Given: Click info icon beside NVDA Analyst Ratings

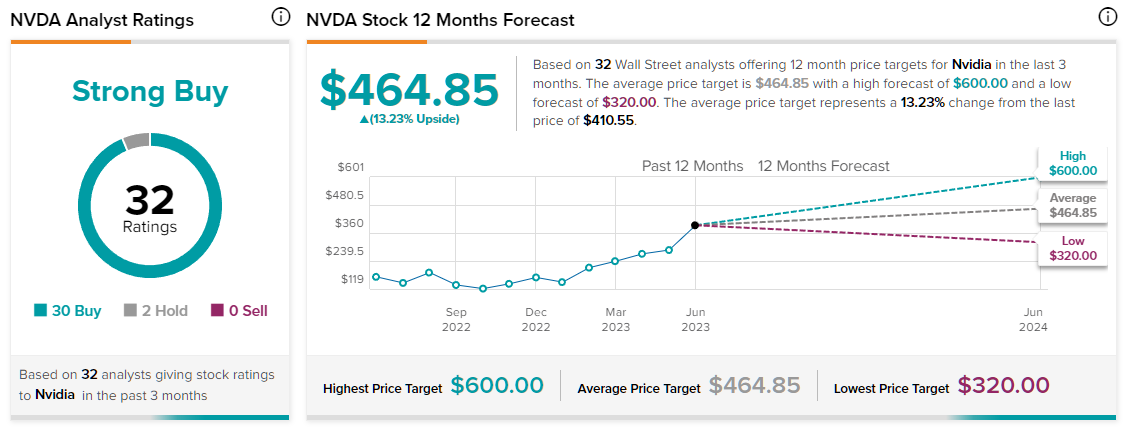Looking at the screenshot, I should point(281,18).
